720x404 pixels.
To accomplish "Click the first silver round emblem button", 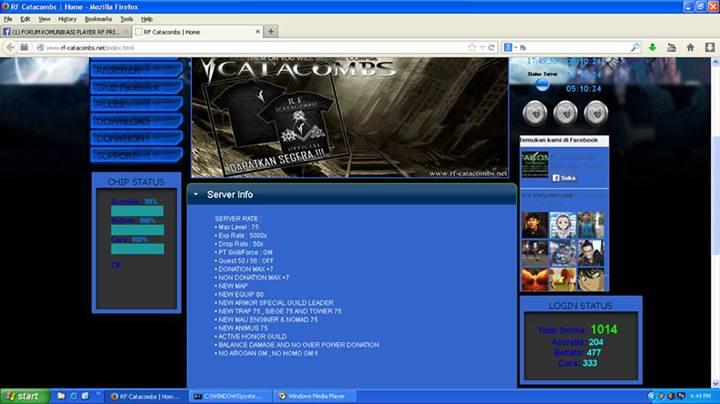I will click(x=535, y=113).
